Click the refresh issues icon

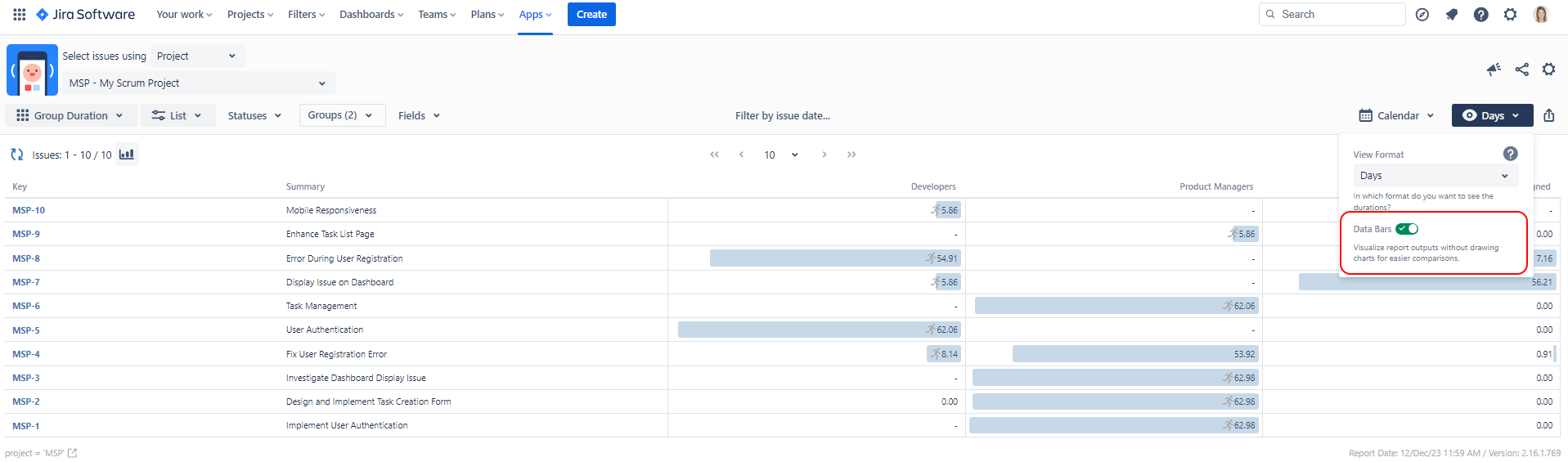tap(16, 155)
